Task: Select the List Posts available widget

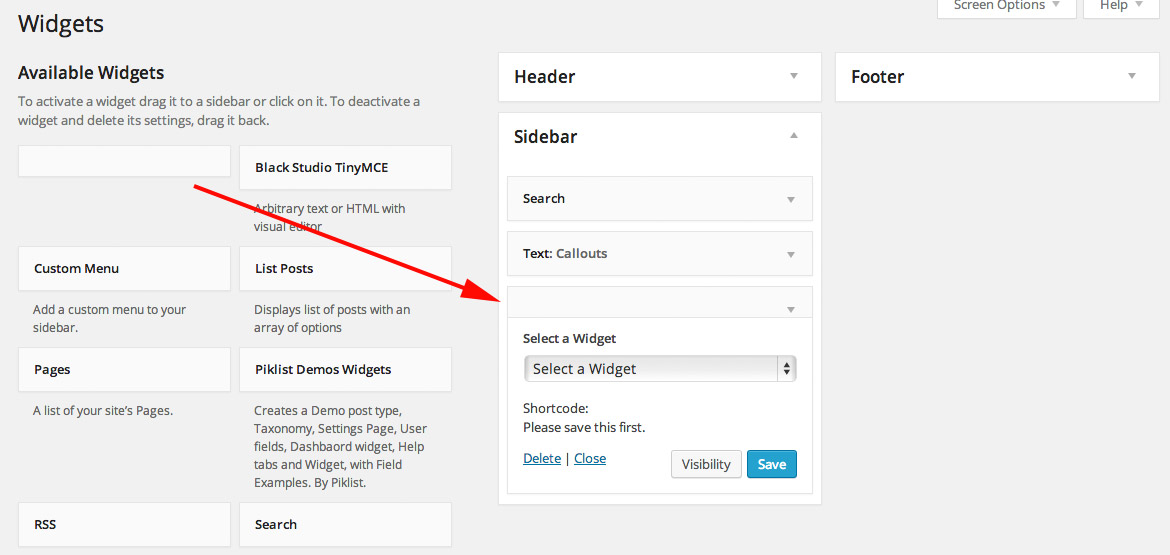Action: (x=345, y=269)
